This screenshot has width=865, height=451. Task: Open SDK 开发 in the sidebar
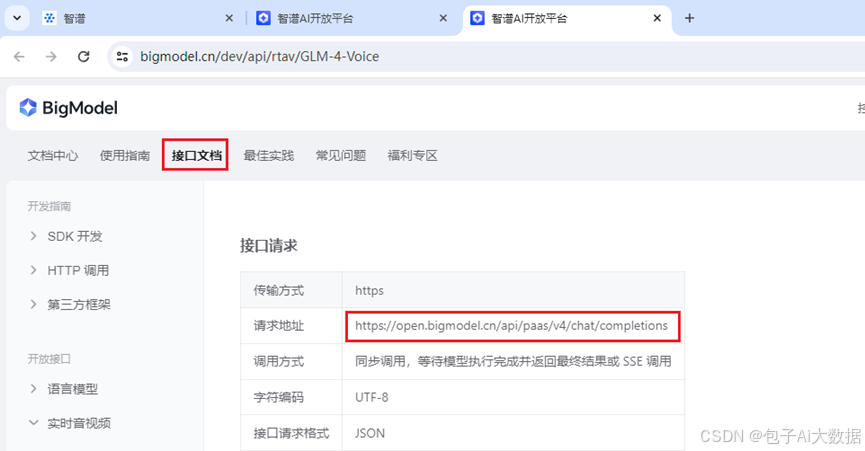(x=75, y=236)
